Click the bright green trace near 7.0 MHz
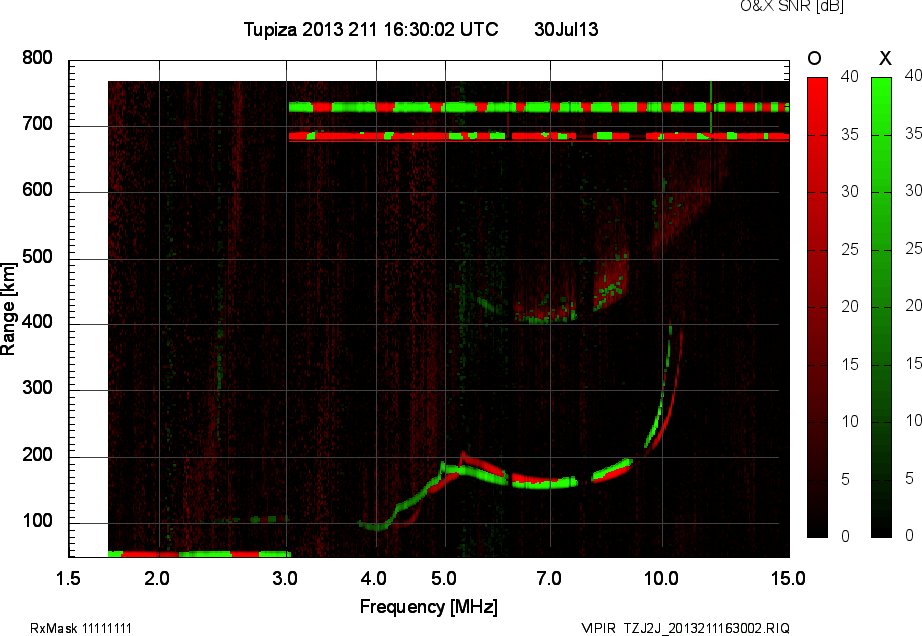 tap(545, 483)
